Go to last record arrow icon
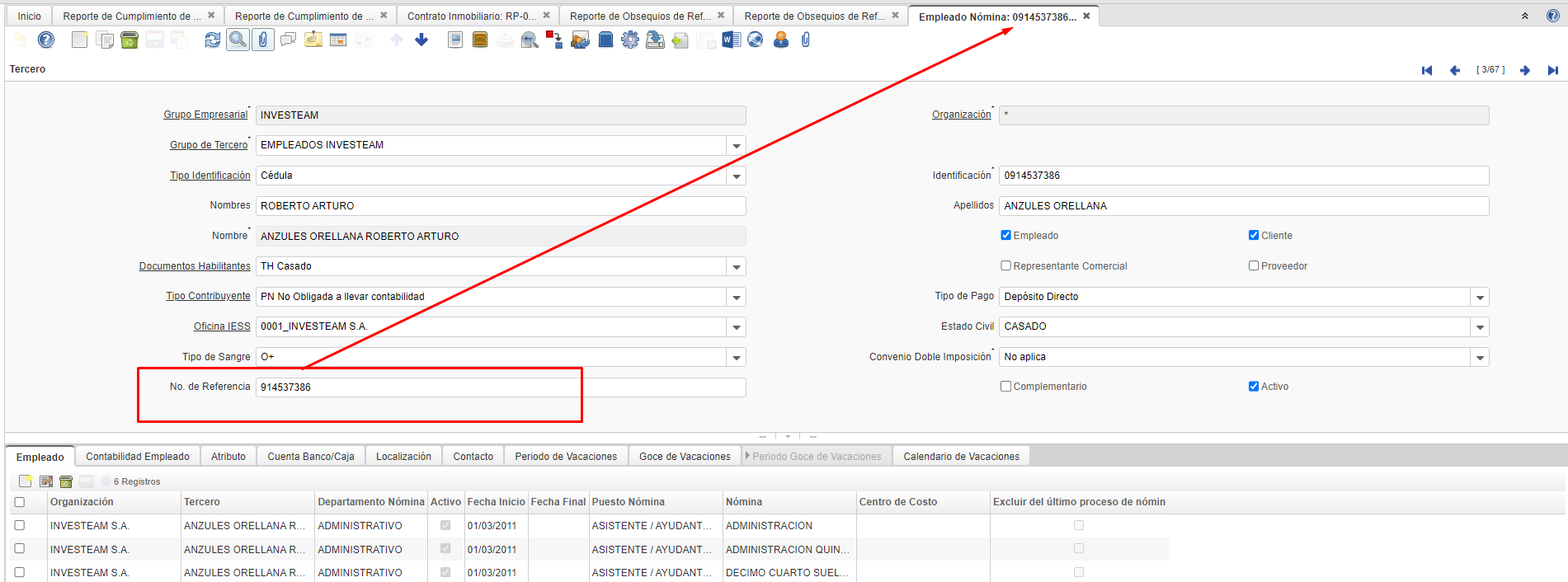 (1552, 70)
